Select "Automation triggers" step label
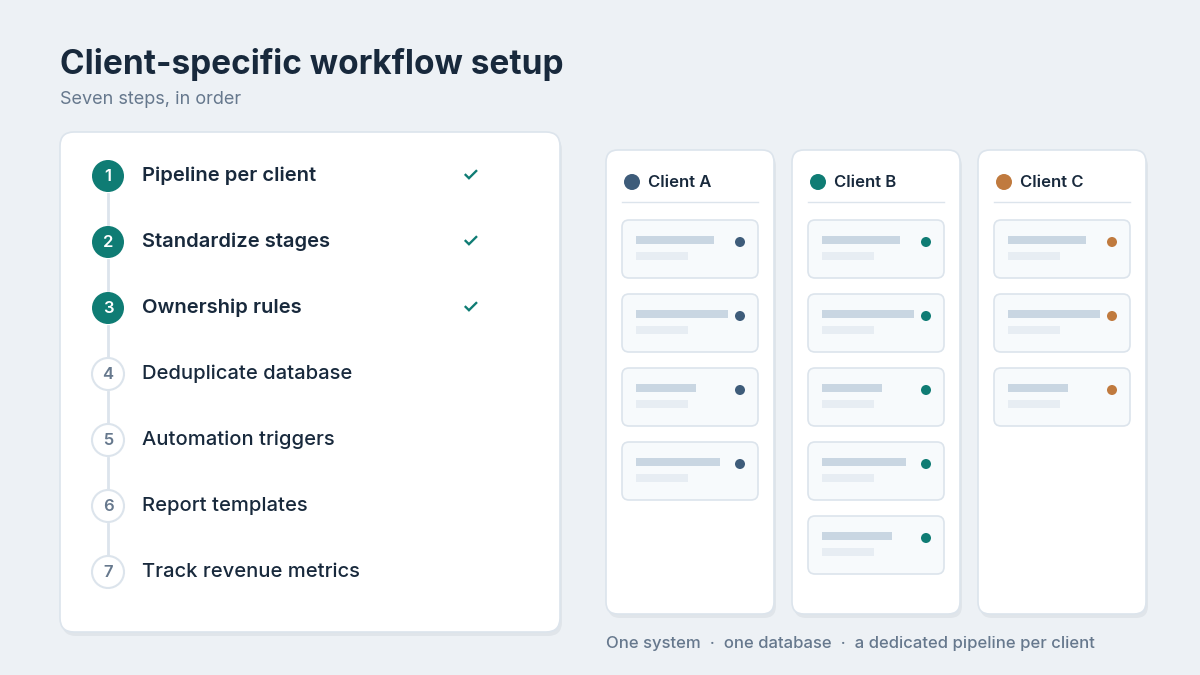 238,439
